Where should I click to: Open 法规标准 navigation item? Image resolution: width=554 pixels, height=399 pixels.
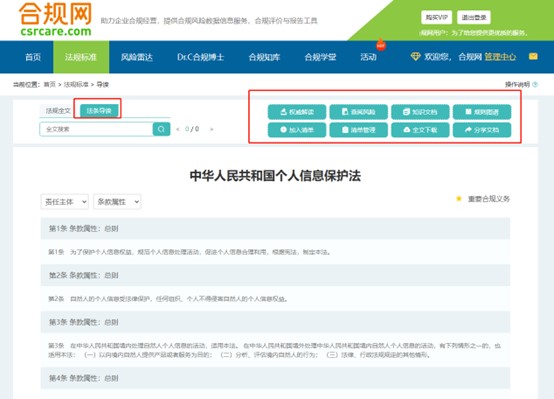81,57
